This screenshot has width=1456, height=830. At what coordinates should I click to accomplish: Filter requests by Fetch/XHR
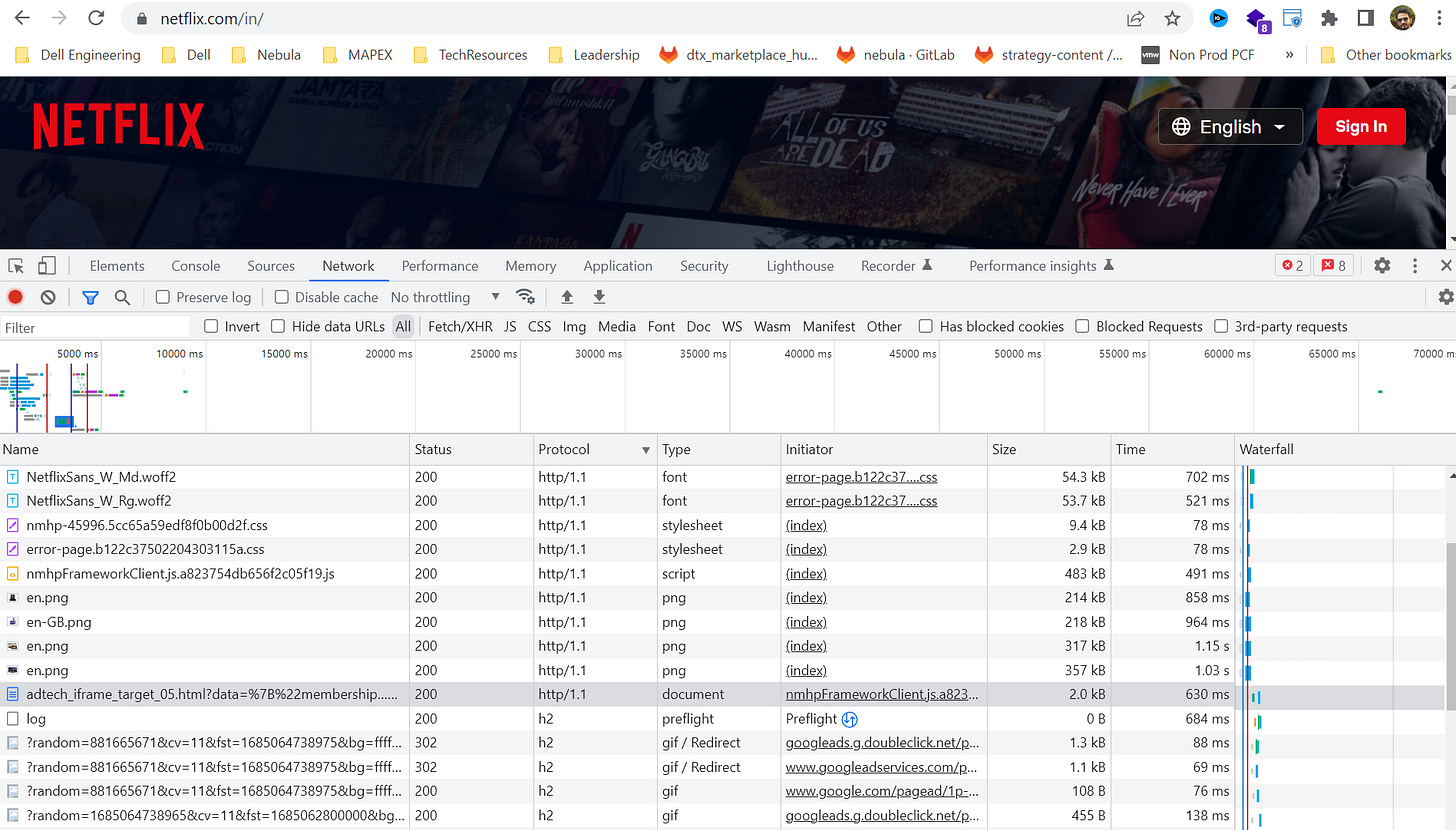(460, 326)
